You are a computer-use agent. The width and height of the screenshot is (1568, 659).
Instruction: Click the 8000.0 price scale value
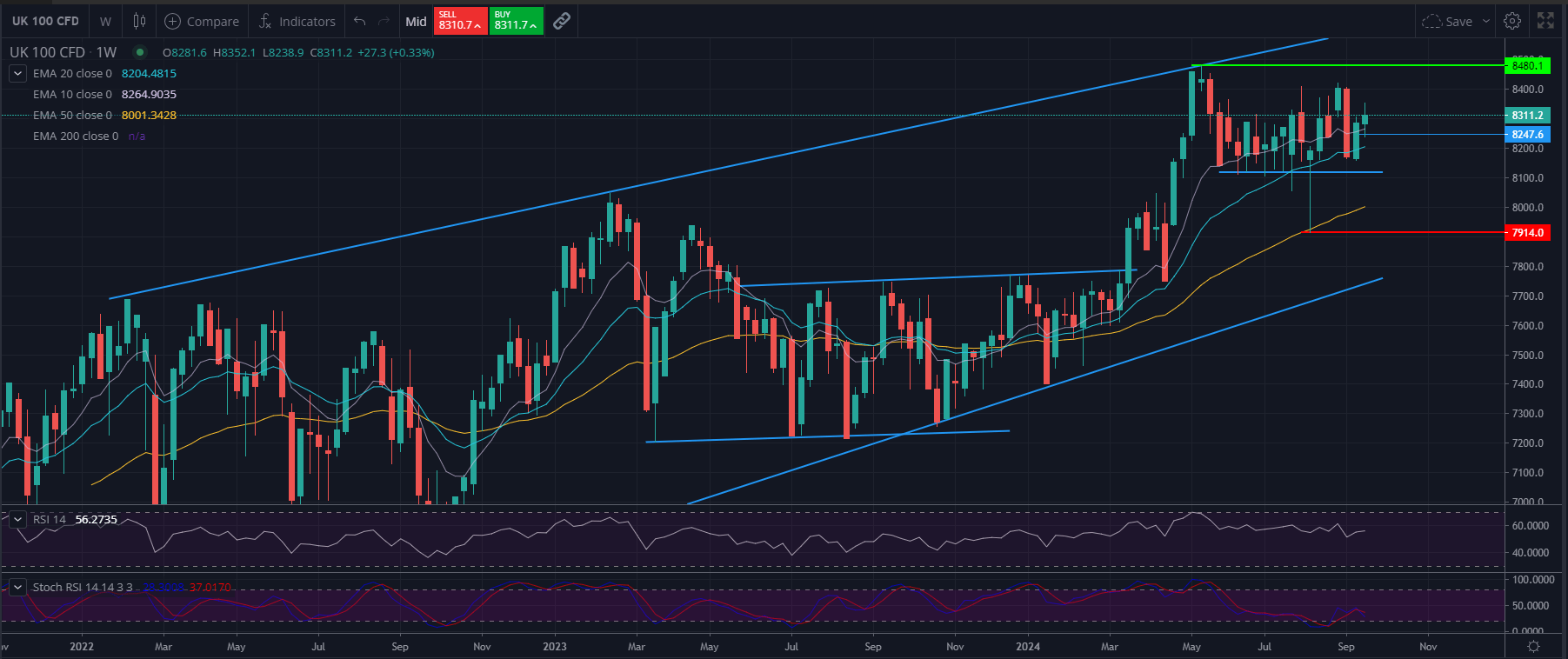tap(1527, 208)
